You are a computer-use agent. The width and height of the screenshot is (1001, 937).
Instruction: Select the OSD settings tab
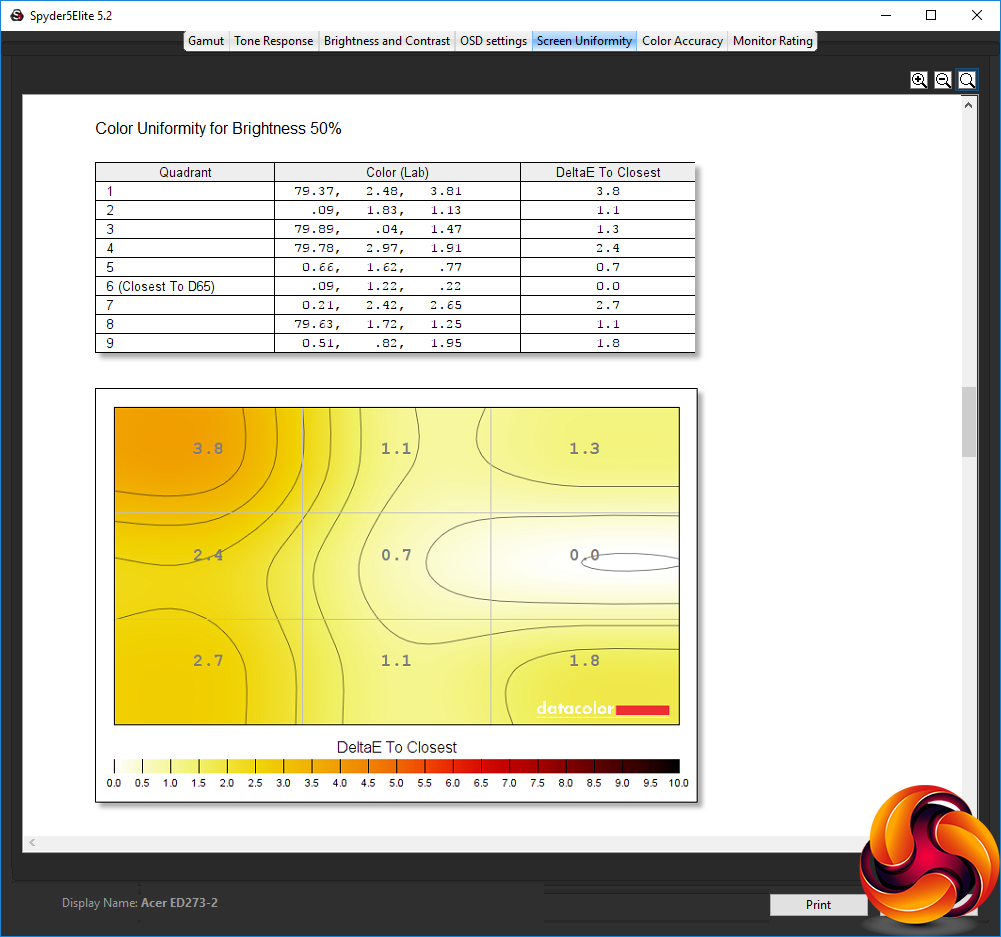[x=493, y=41]
